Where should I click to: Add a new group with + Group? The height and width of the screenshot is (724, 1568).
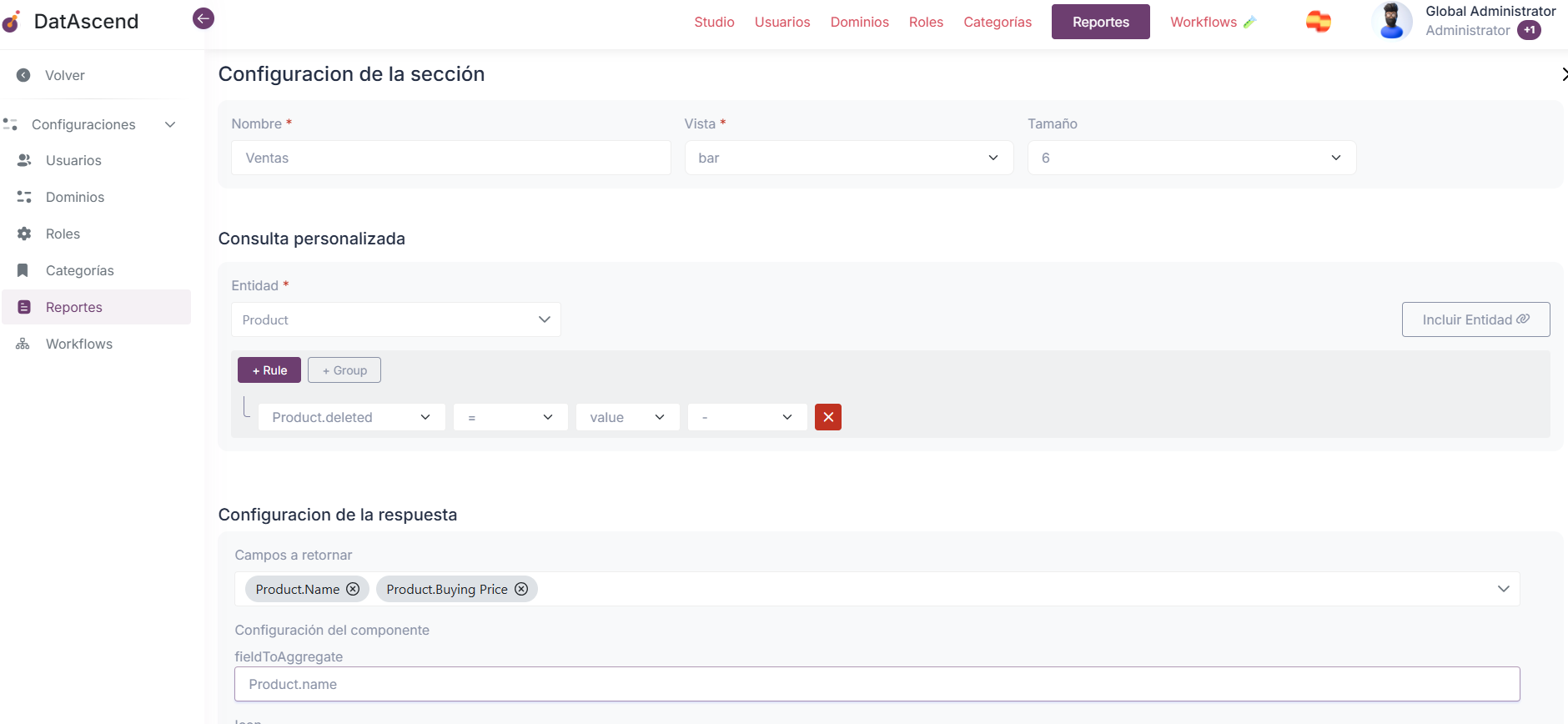coord(344,370)
